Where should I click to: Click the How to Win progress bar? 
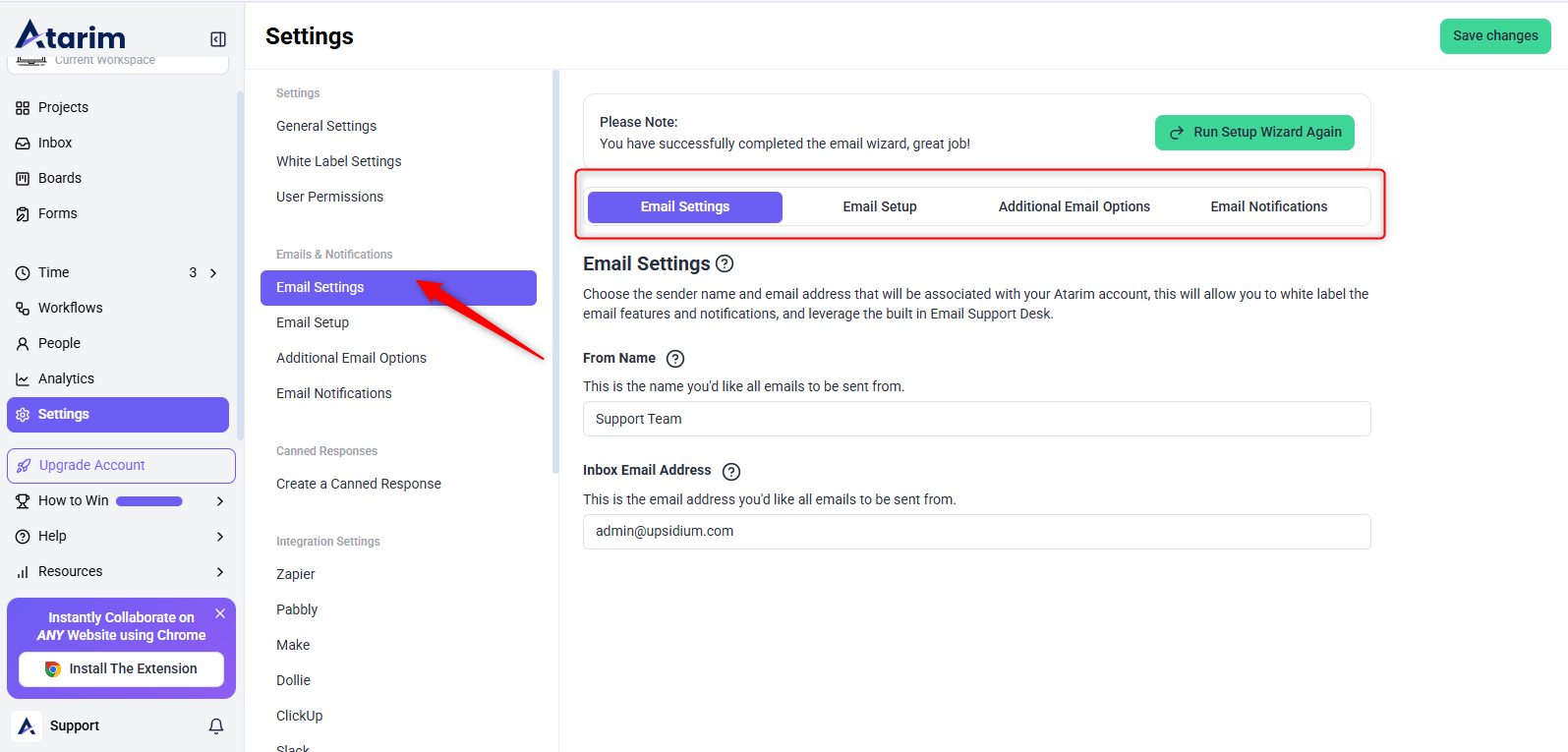(149, 501)
